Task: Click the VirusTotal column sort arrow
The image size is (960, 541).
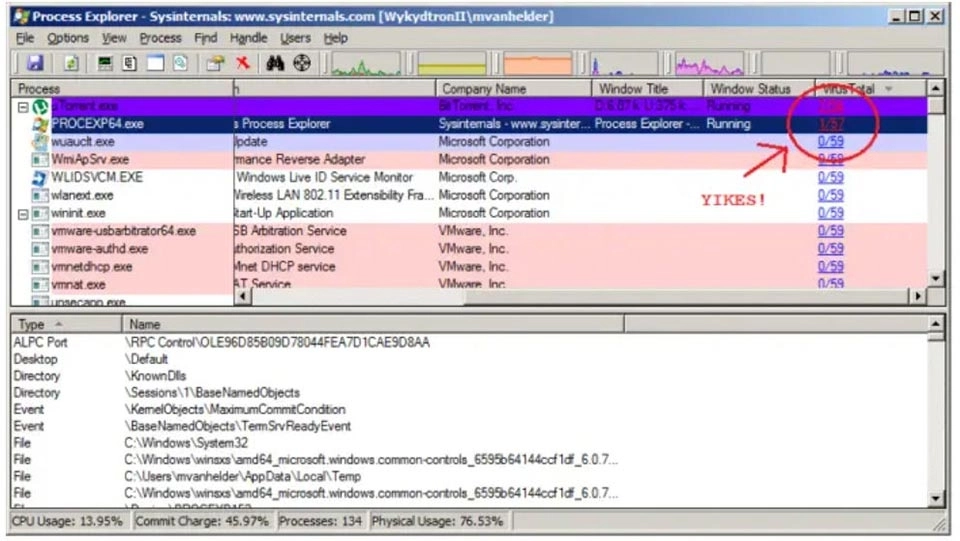Action: click(x=889, y=89)
